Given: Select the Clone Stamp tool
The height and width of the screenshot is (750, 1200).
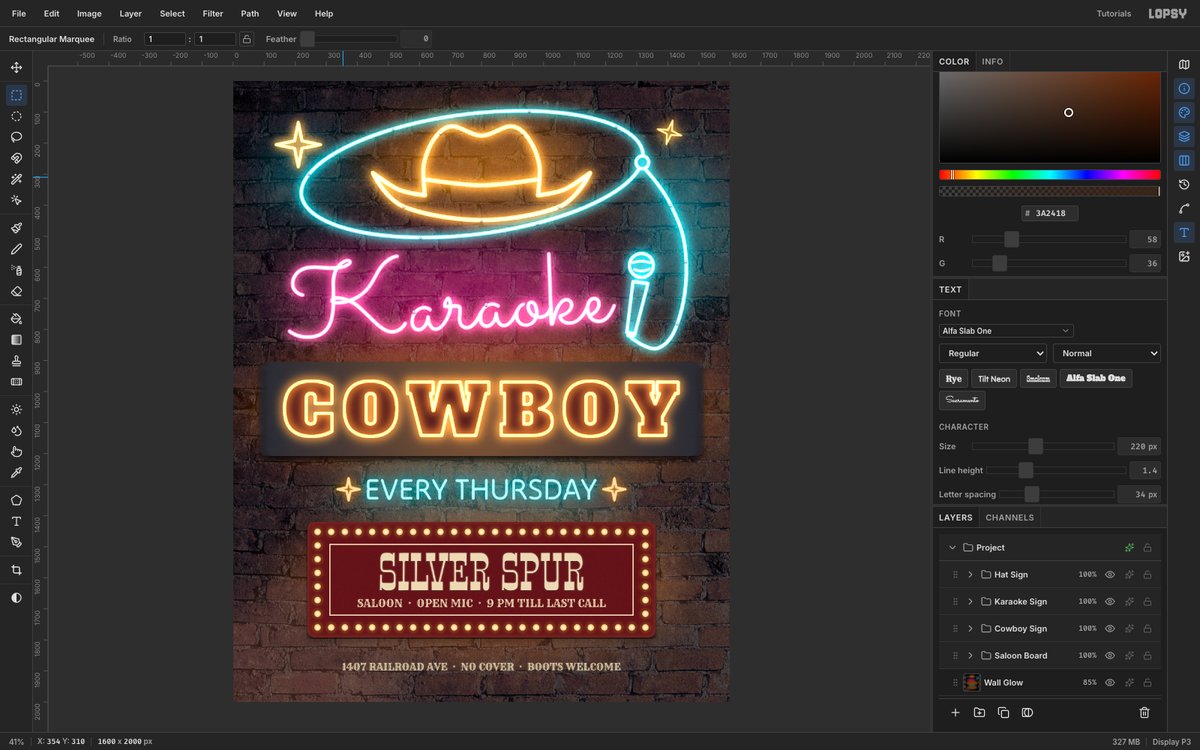Looking at the screenshot, I should click(x=16, y=360).
